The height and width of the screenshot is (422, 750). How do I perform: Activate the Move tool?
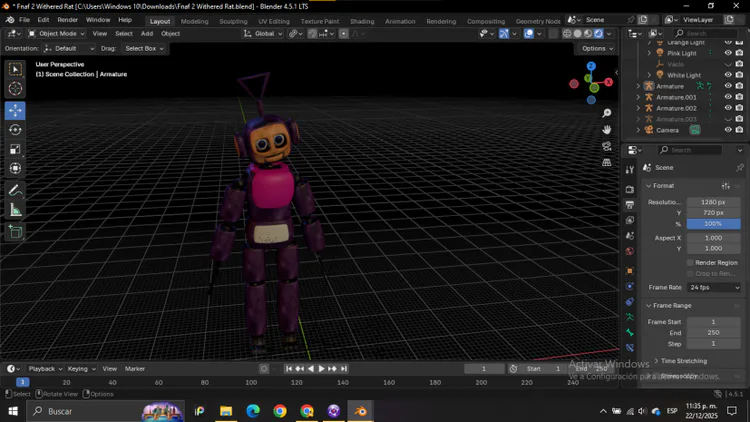[15, 111]
